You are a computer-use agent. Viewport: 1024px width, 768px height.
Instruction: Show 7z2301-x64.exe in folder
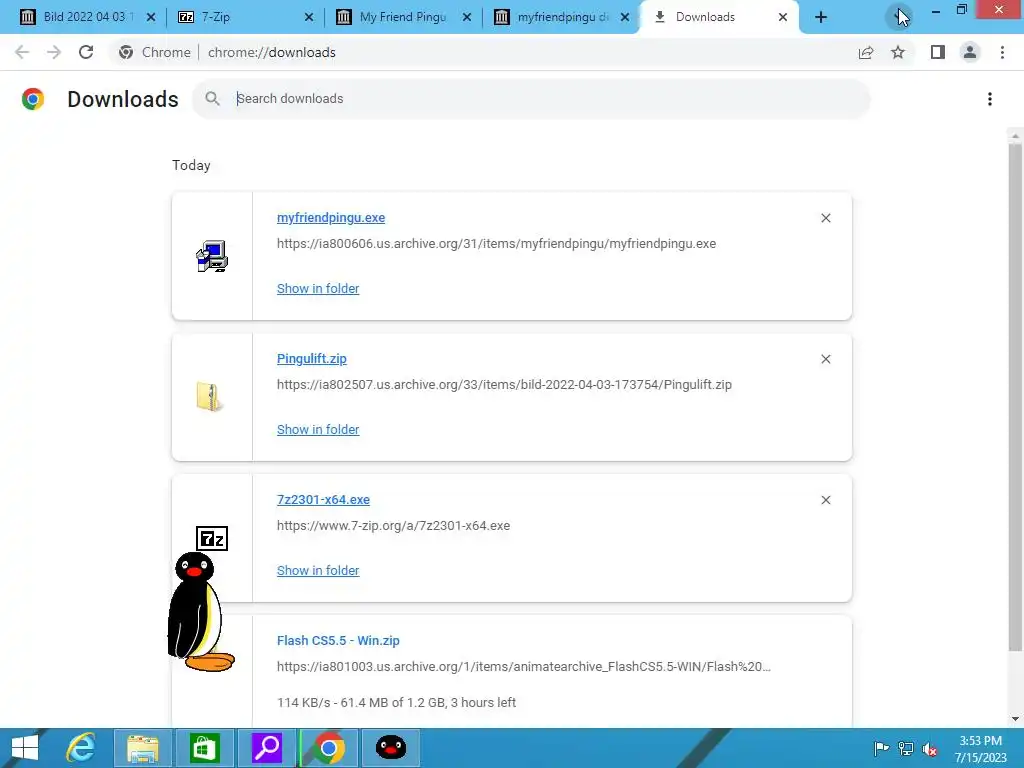[x=318, y=571]
